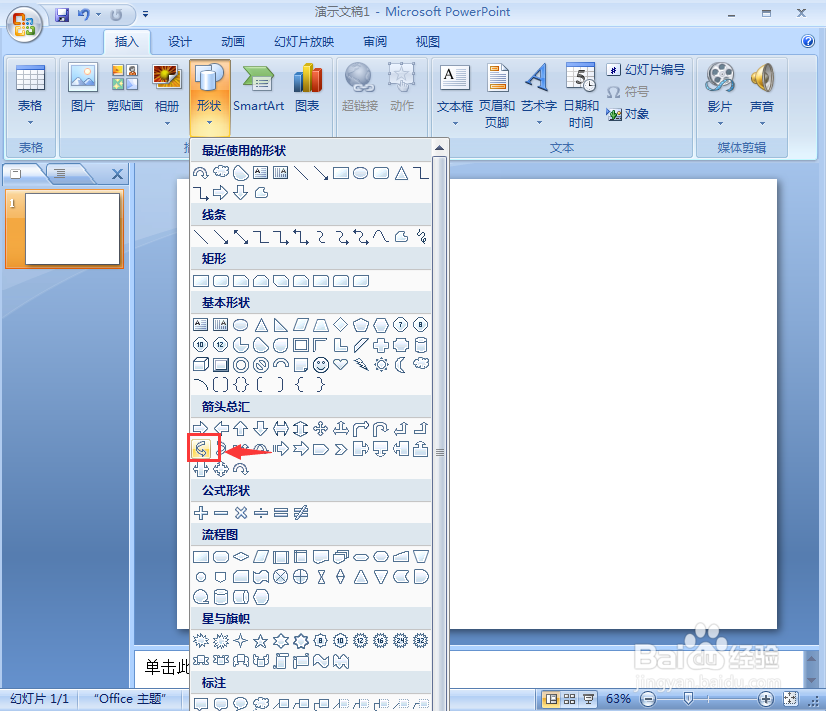Insert WordArt via 艺术字 icon
This screenshot has width=826, height=711.
click(x=538, y=95)
